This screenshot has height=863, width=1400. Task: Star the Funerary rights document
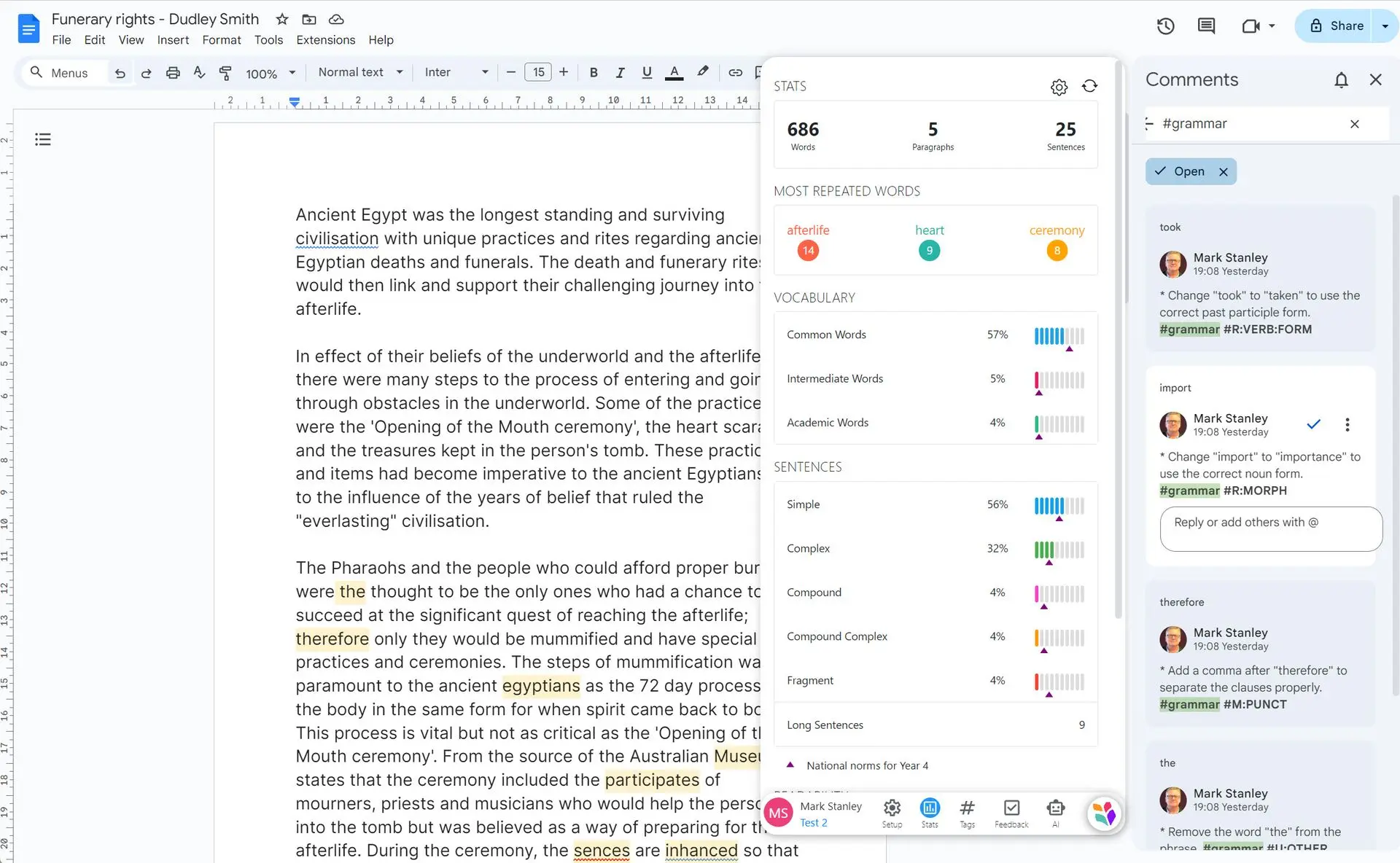[x=281, y=19]
